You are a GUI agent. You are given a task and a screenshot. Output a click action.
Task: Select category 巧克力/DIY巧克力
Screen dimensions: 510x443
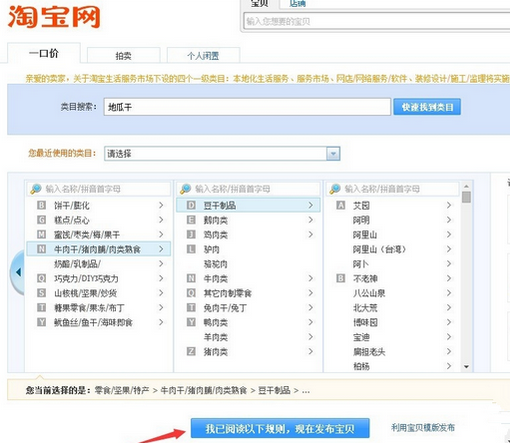click(x=99, y=278)
